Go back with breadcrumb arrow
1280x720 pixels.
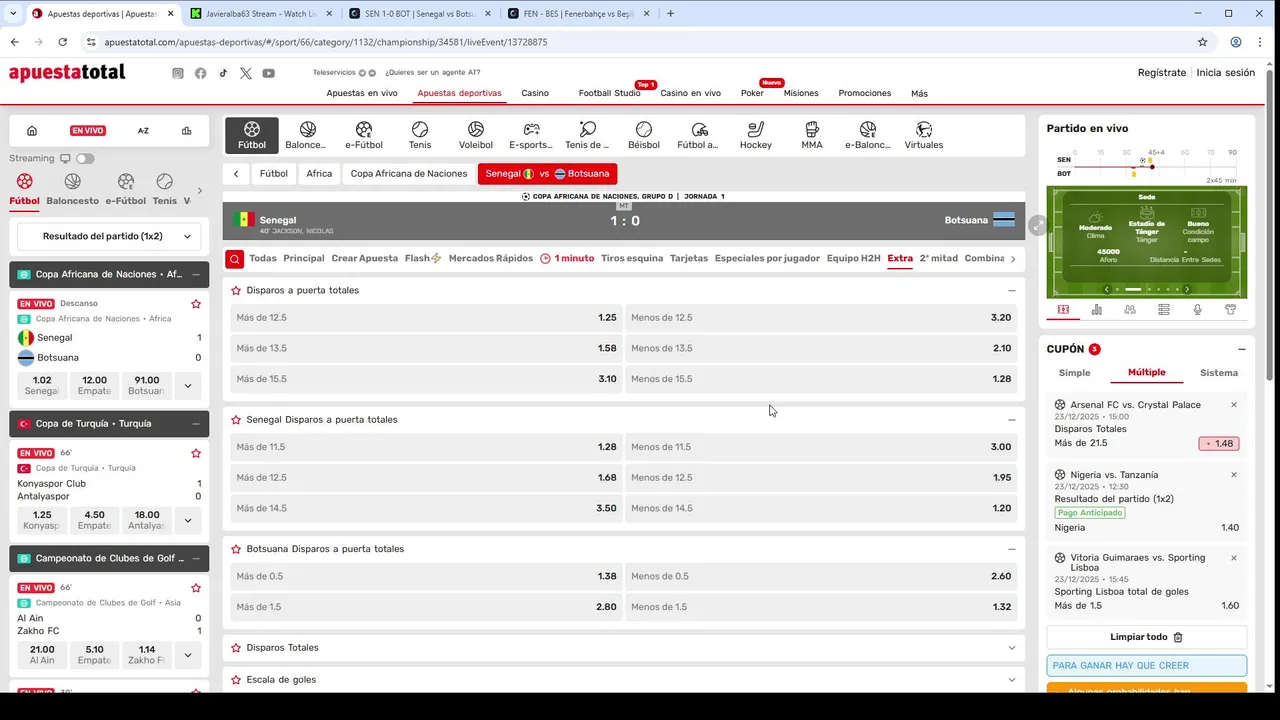tap(236, 174)
